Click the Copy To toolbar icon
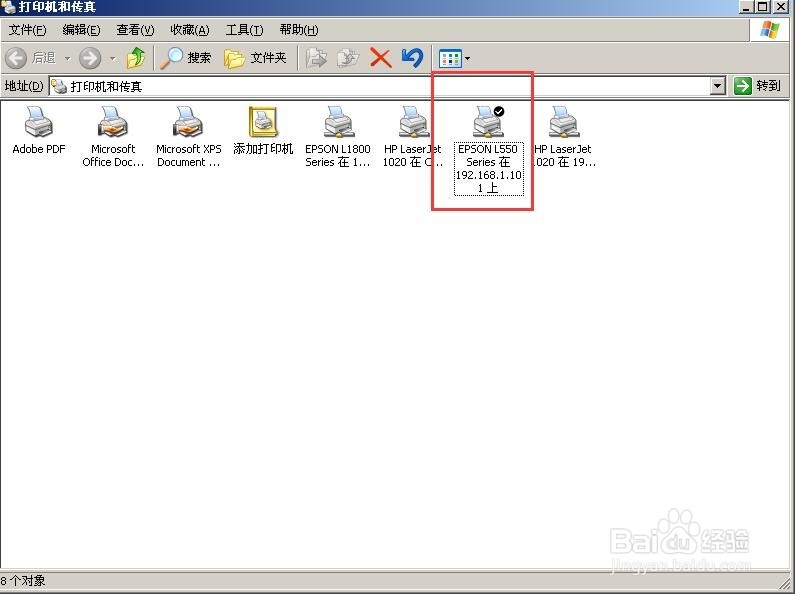The height and width of the screenshot is (594, 795). (348, 58)
